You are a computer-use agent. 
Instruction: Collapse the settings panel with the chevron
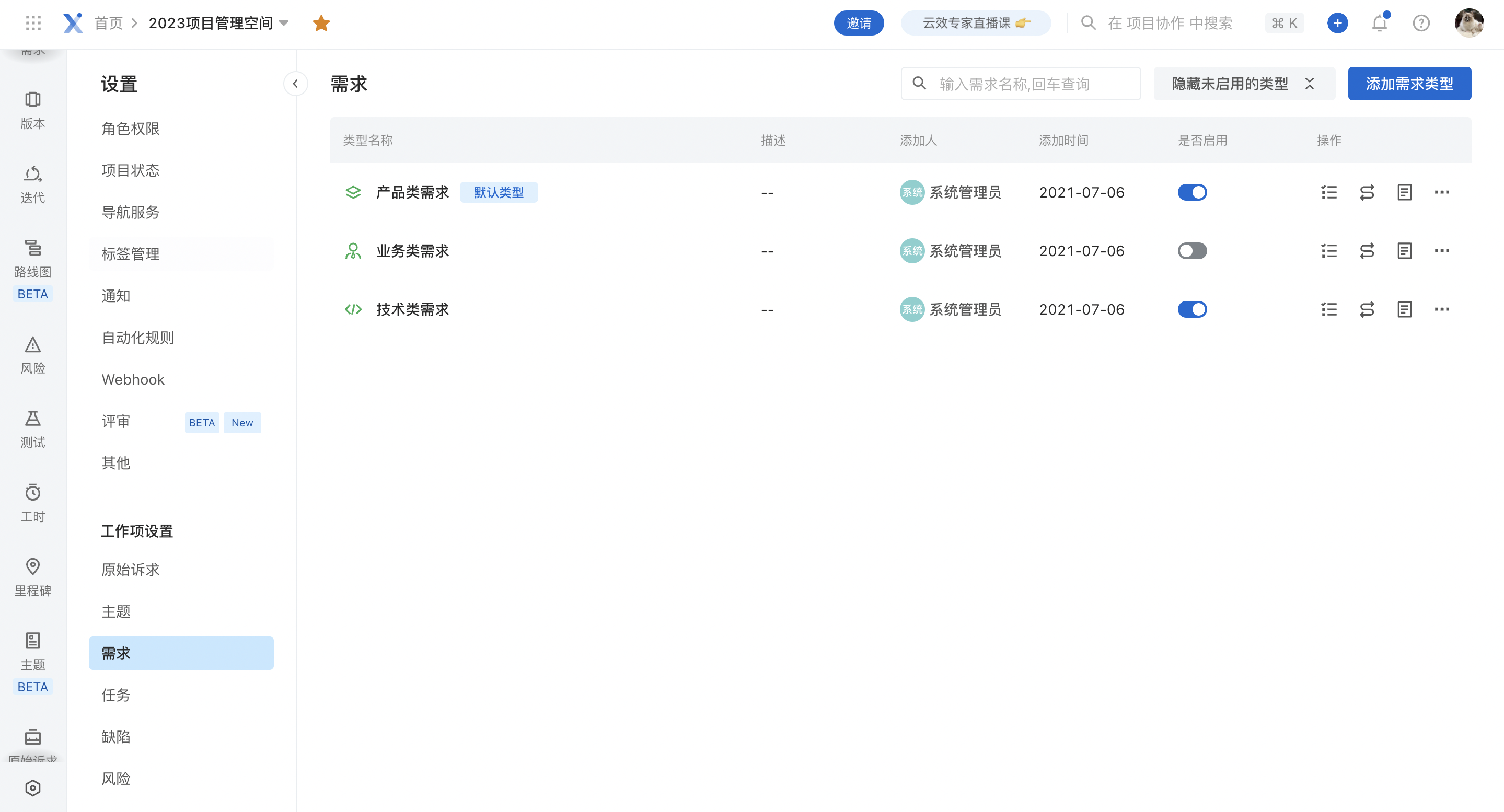click(295, 84)
